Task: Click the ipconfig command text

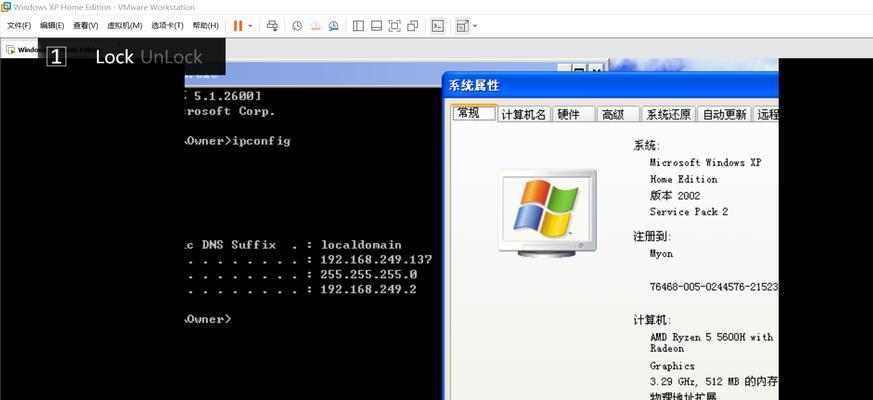Action: pyautogui.click(x=262, y=141)
